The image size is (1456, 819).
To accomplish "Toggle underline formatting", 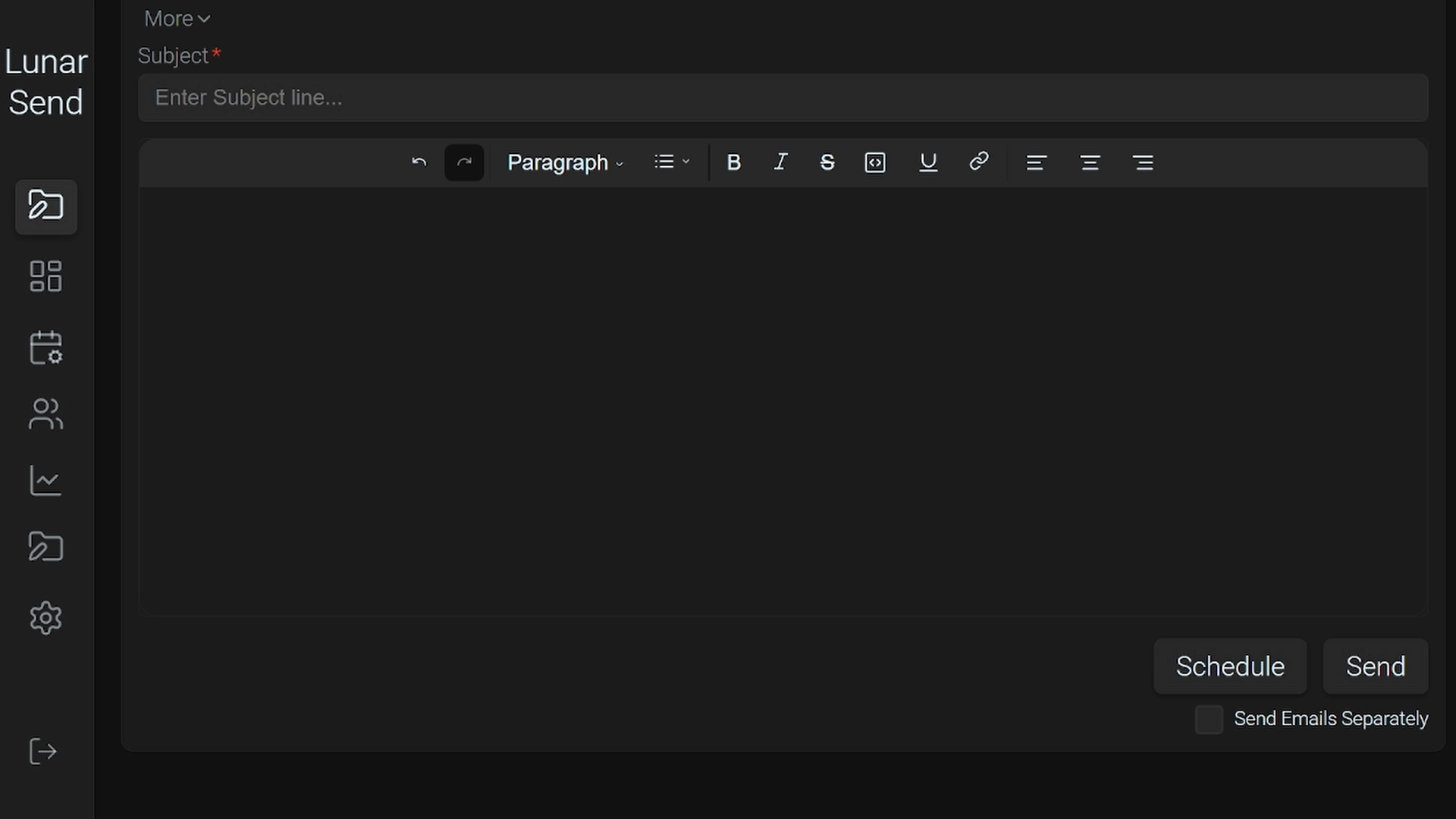I will tap(928, 162).
